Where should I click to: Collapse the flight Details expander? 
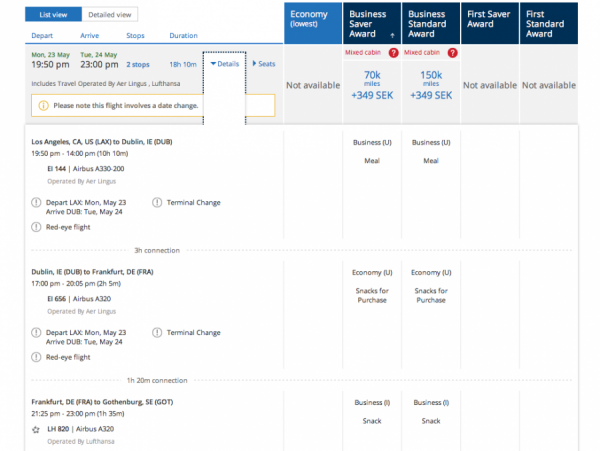coord(225,63)
